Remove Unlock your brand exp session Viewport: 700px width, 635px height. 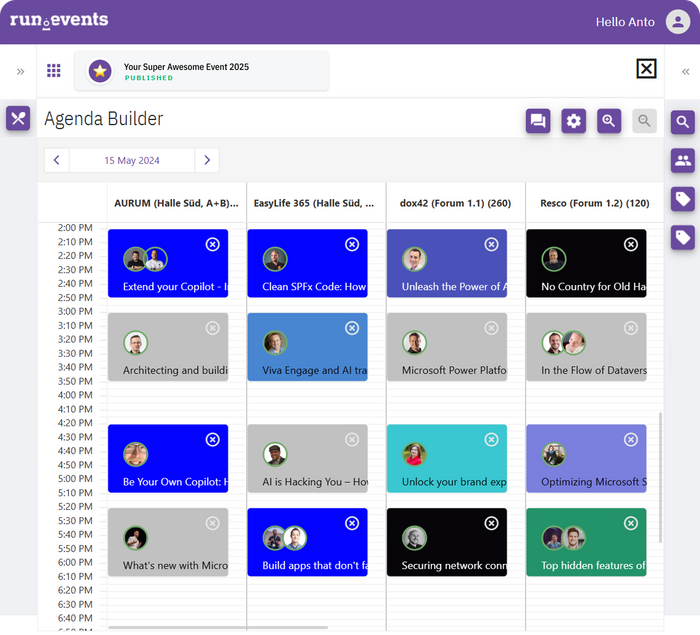pyautogui.click(x=492, y=439)
